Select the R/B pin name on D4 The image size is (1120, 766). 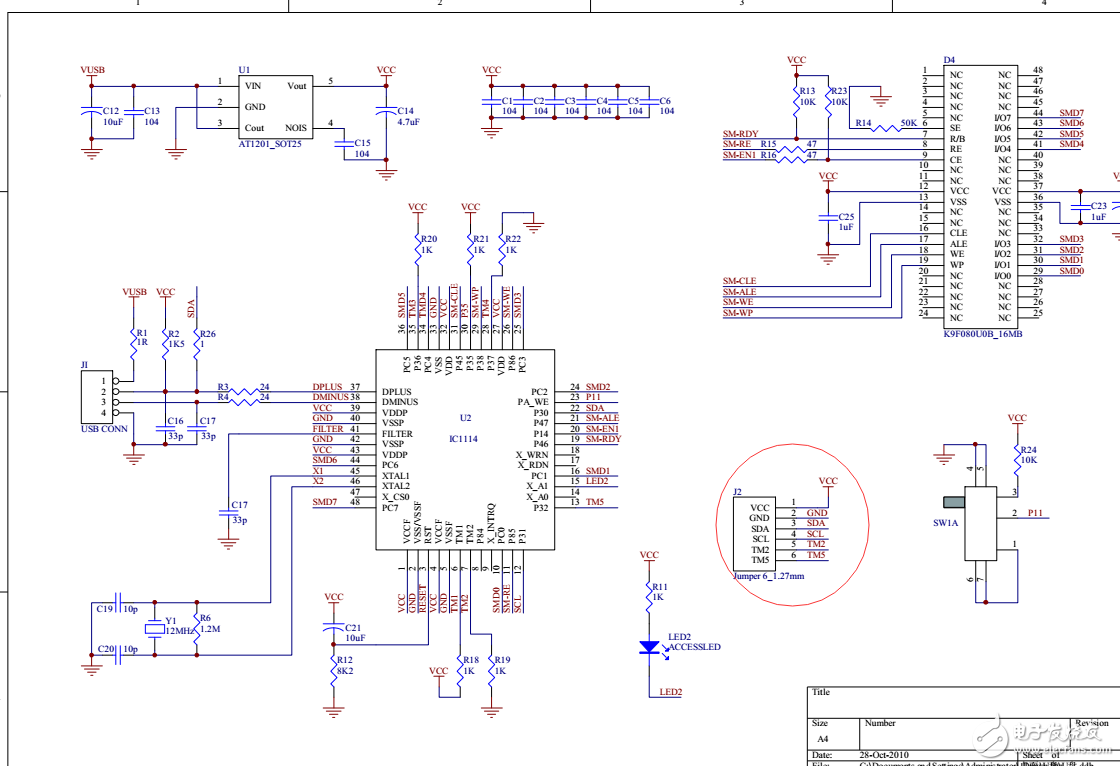click(x=957, y=139)
